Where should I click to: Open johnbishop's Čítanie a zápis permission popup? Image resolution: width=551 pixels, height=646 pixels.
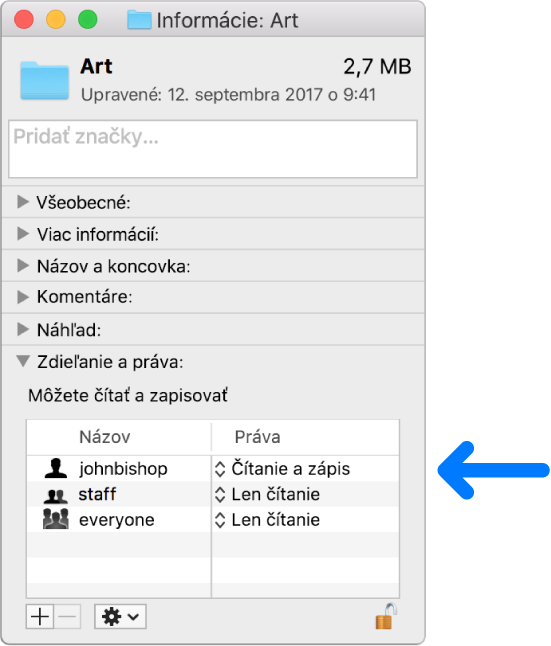pyautogui.click(x=283, y=469)
